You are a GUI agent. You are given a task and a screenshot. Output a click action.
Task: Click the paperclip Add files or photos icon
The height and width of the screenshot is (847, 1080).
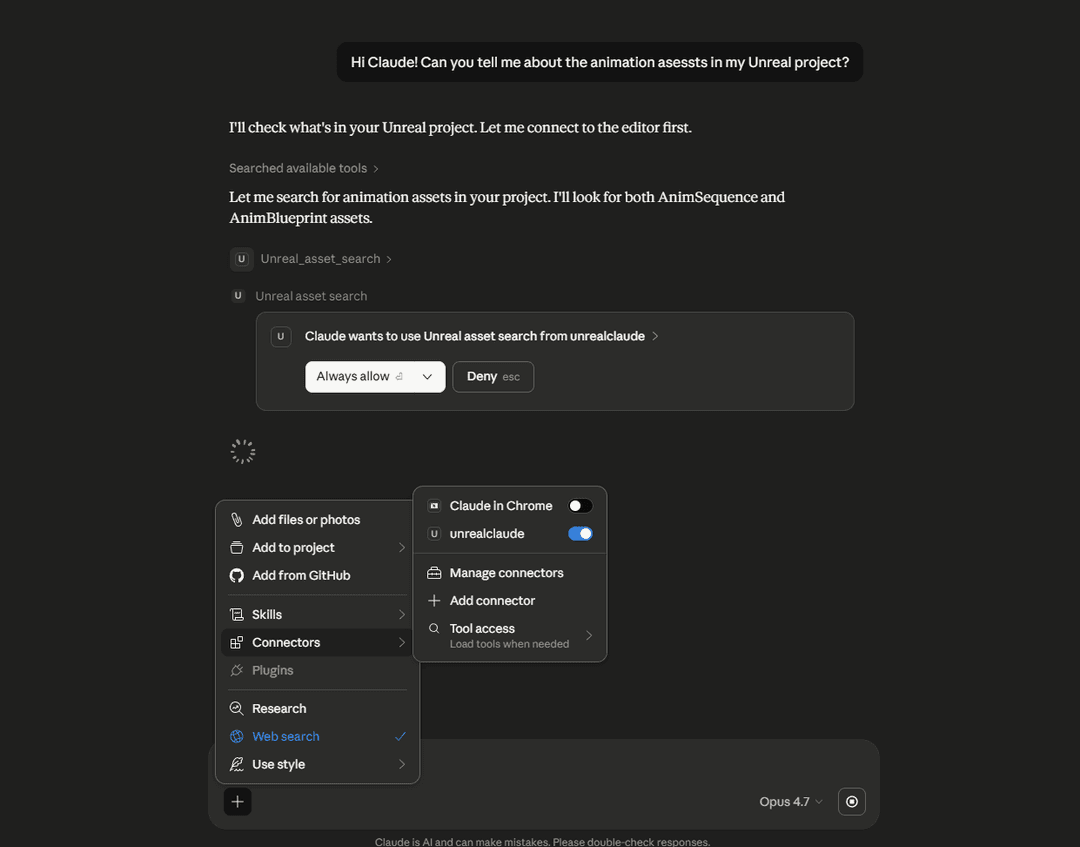click(236, 520)
